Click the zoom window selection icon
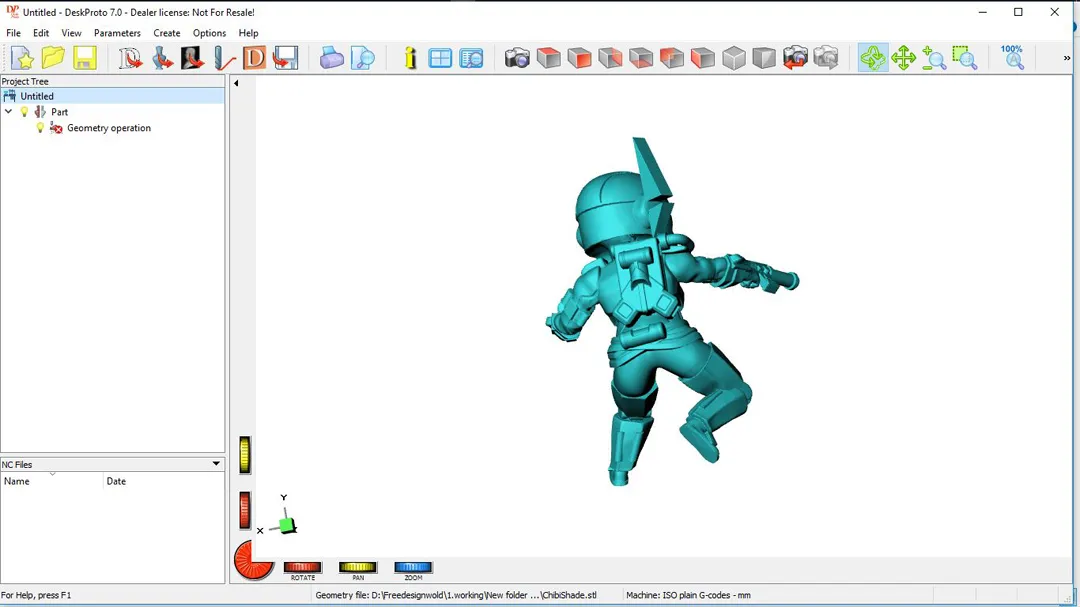The width and height of the screenshot is (1080, 607). pos(965,58)
